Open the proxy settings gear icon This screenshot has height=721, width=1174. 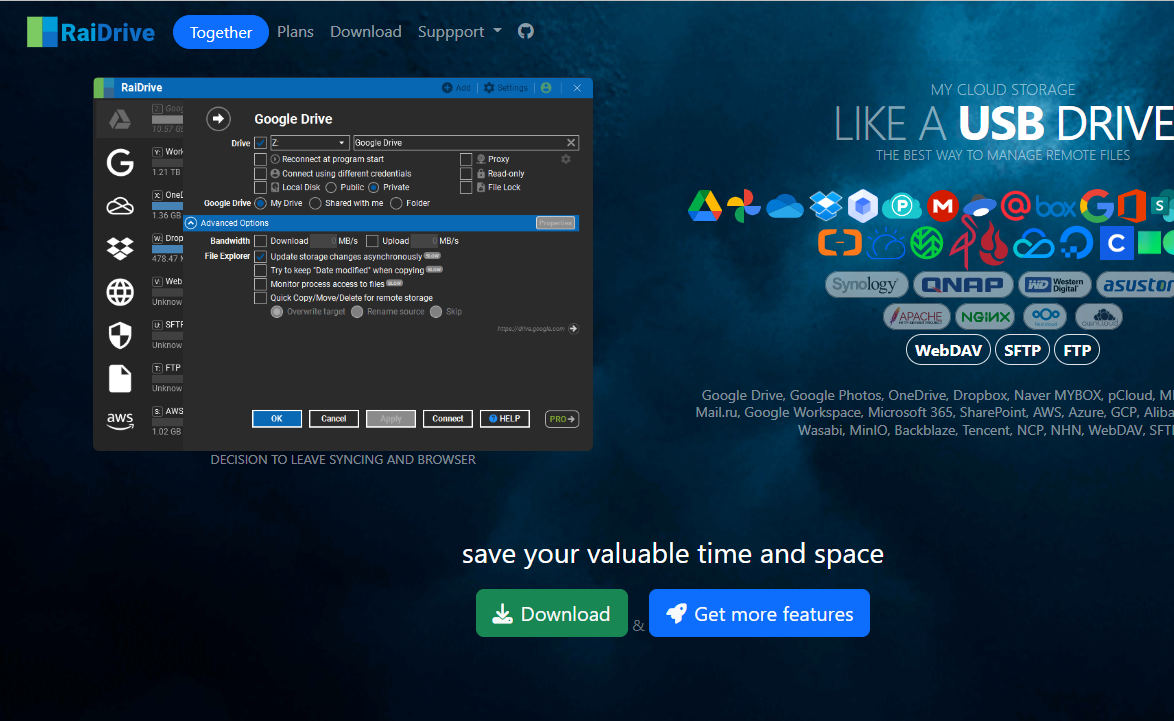tap(566, 159)
